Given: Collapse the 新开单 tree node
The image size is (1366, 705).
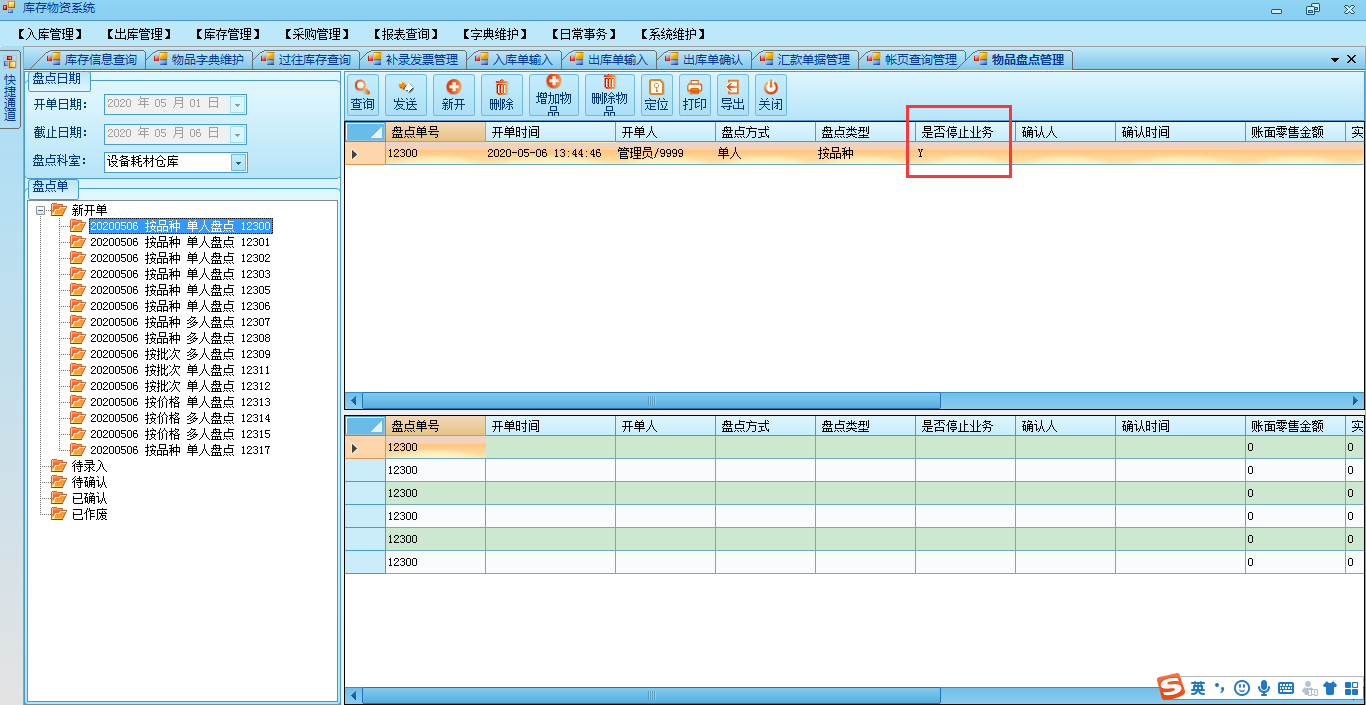Looking at the screenshot, I should (41, 210).
